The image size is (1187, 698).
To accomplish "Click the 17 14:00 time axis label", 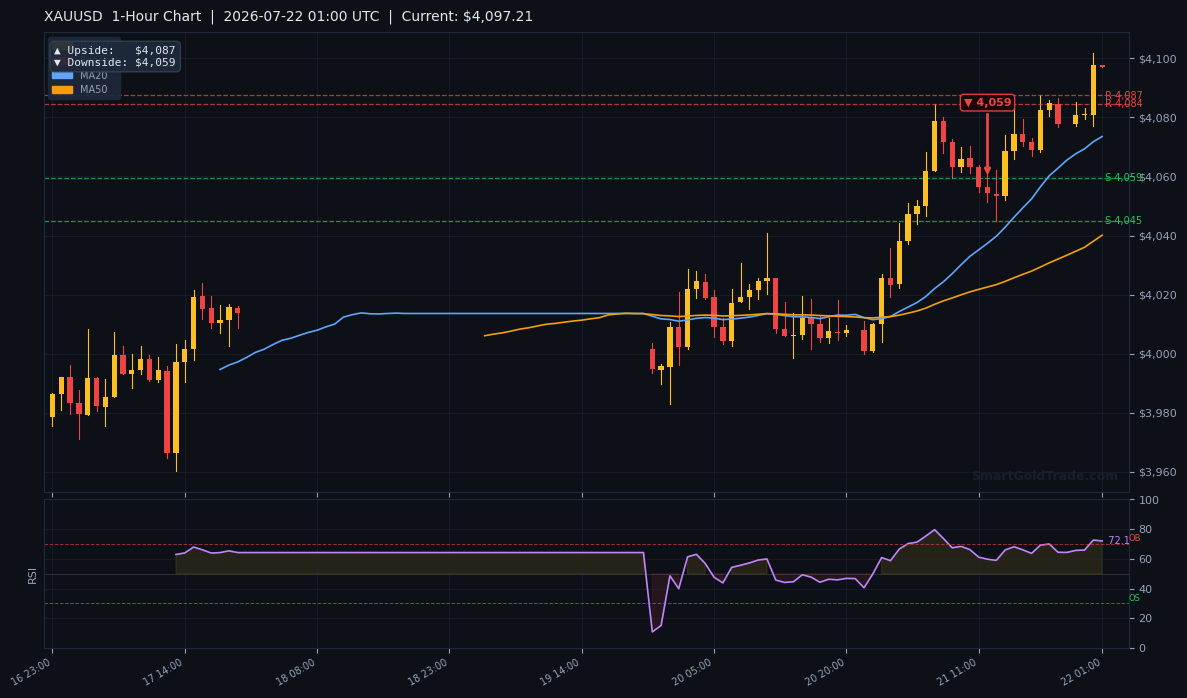I will point(164,672).
